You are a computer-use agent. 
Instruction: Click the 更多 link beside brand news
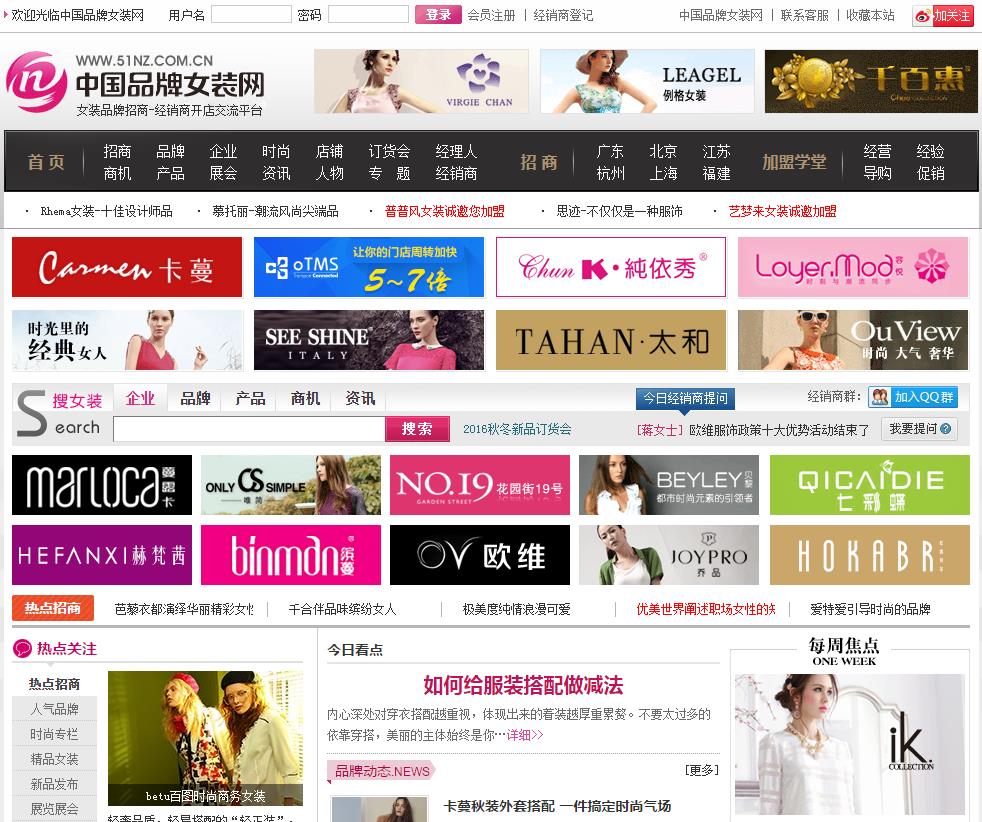tap(702, 770)
